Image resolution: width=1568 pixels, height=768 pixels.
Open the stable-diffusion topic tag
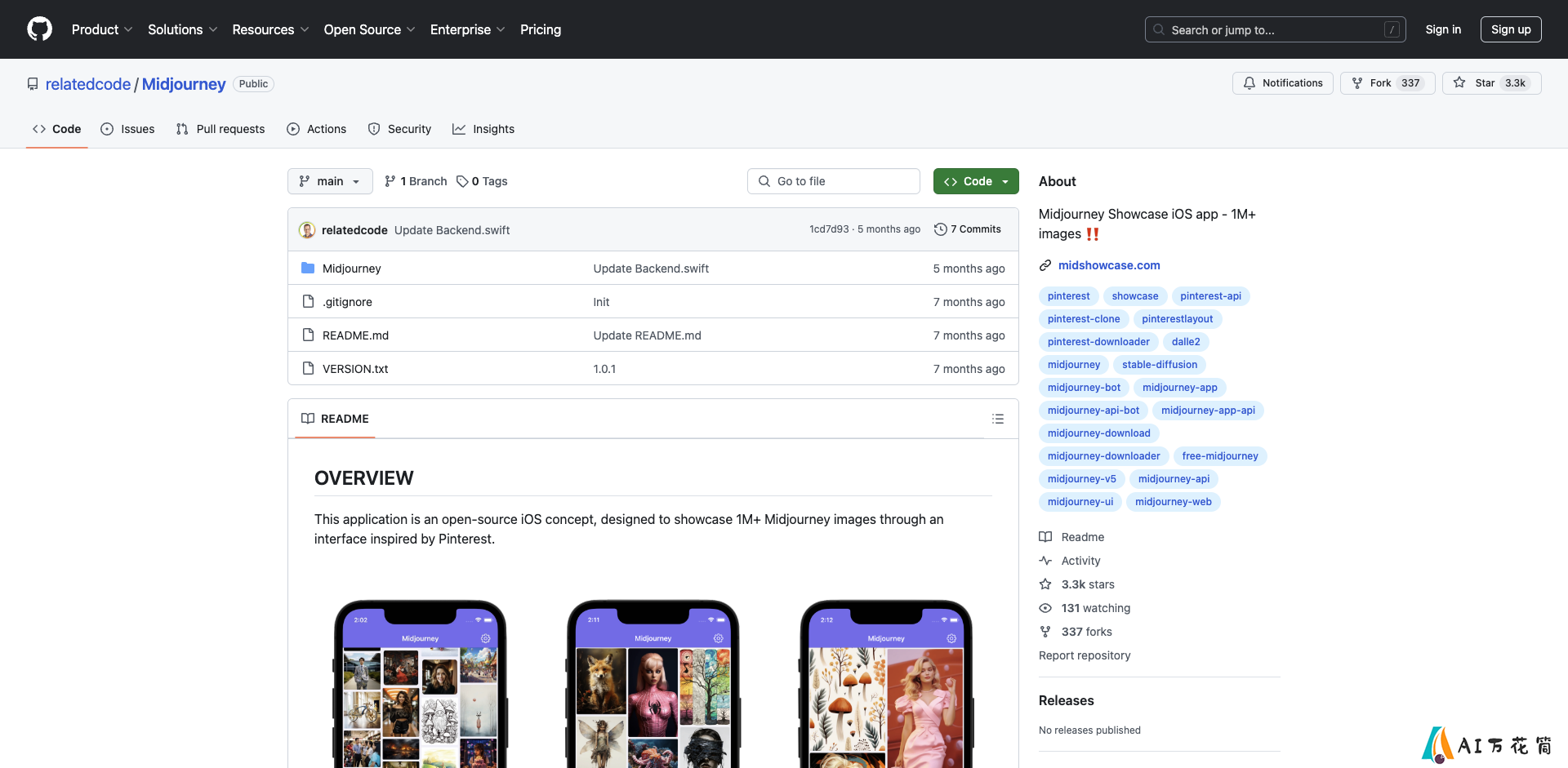[1160, 365]
